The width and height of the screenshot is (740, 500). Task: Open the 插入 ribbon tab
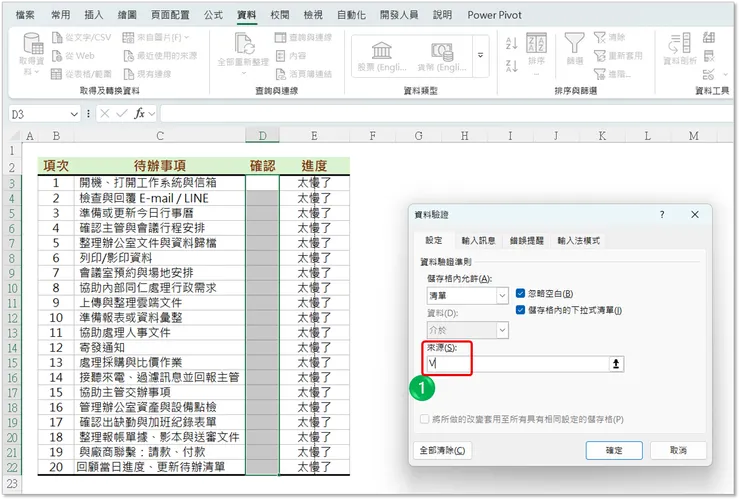coord(93,15)
